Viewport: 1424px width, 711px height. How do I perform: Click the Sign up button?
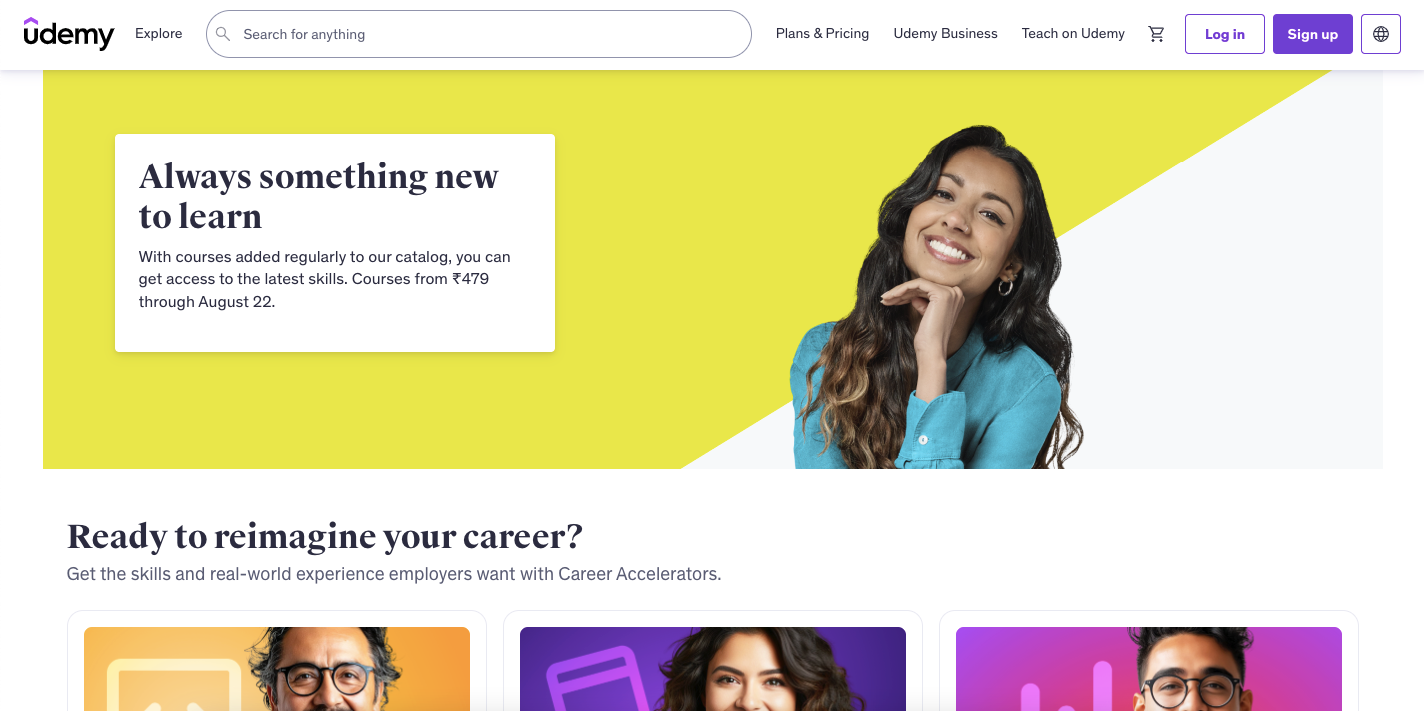(x=1313, y=34)
